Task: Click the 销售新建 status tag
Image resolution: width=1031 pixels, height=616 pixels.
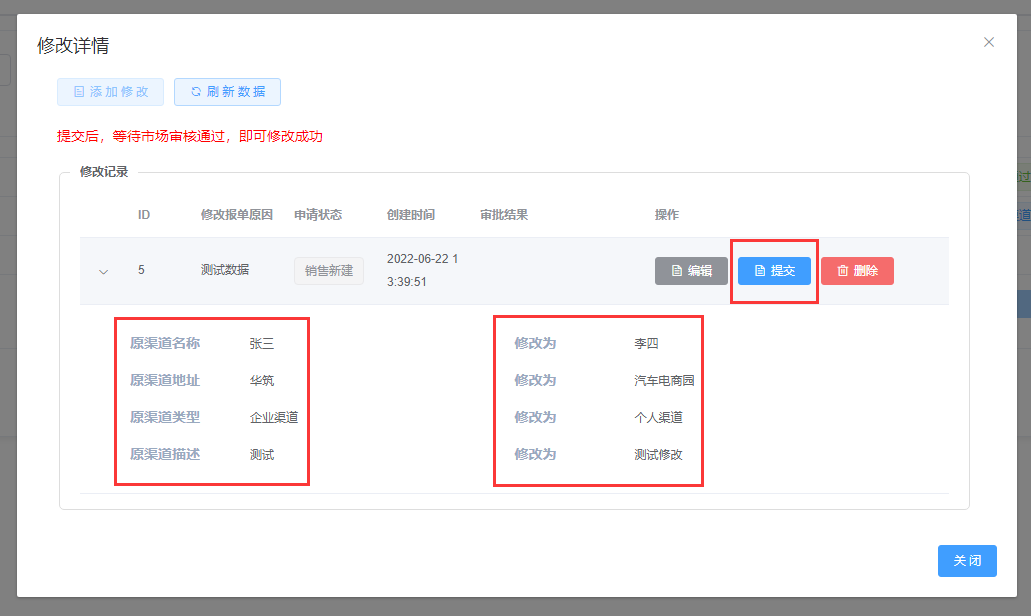Action: [x=328, y=271]
